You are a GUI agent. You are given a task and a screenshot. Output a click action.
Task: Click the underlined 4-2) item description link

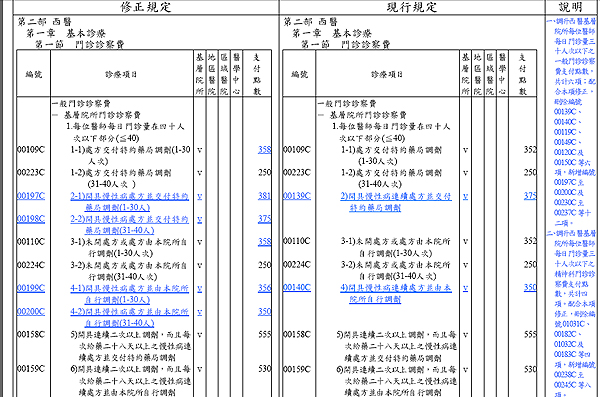pyautogui.click(x=129, y=317)
